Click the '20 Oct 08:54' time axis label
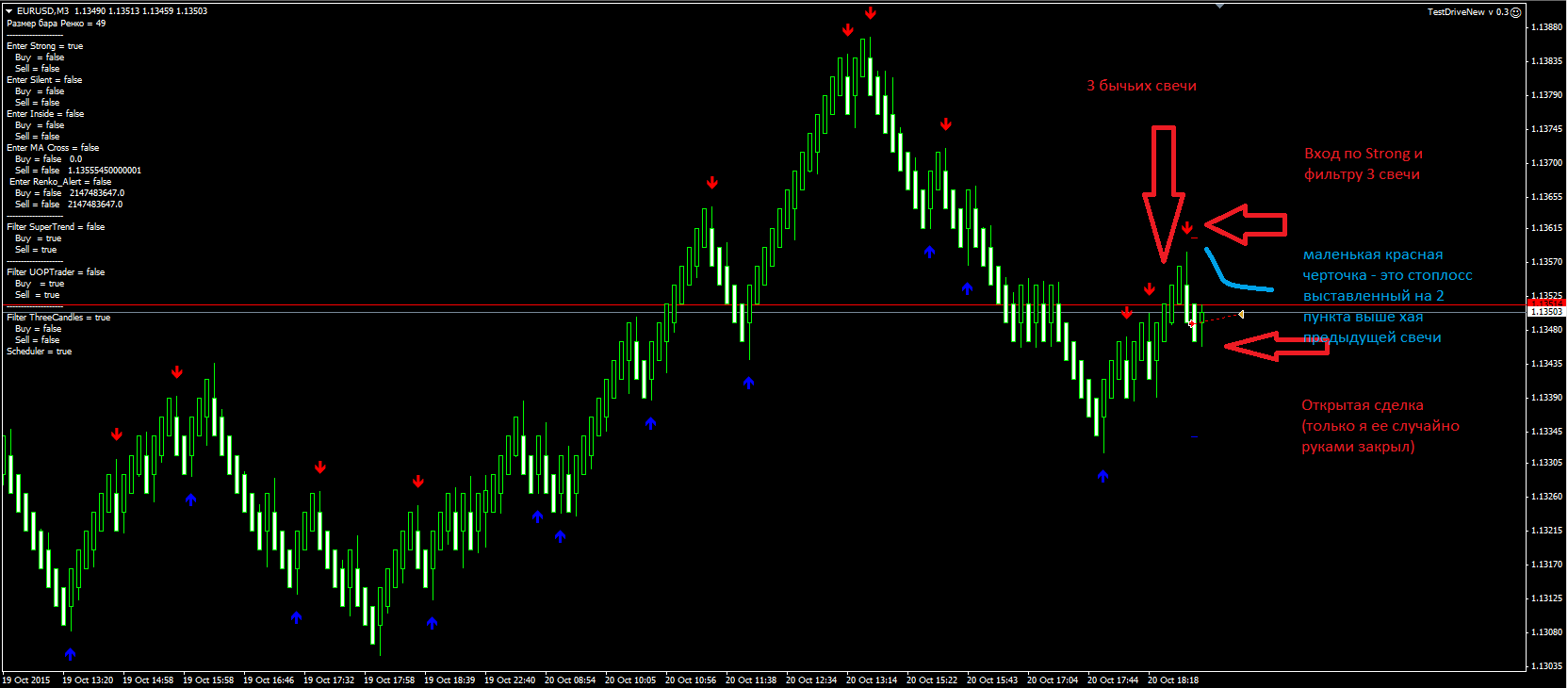 [x=570, y=680]
